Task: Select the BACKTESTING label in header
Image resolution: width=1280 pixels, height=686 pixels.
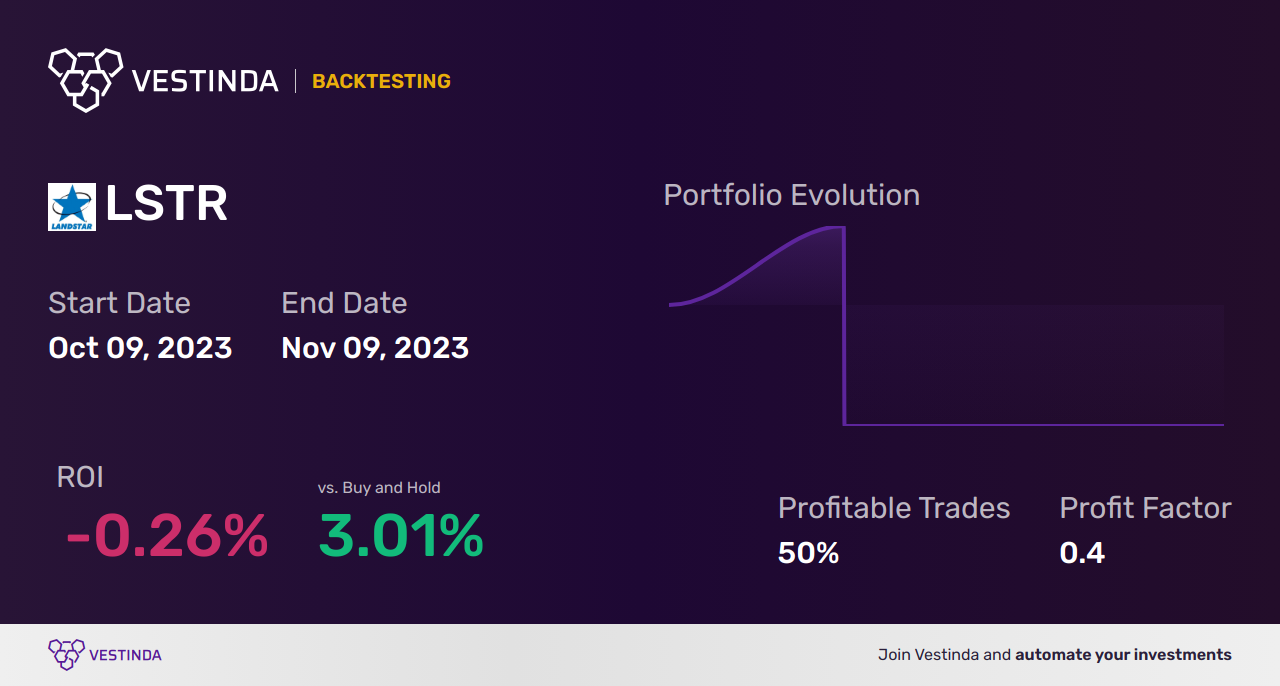Action: pos(381,82)
